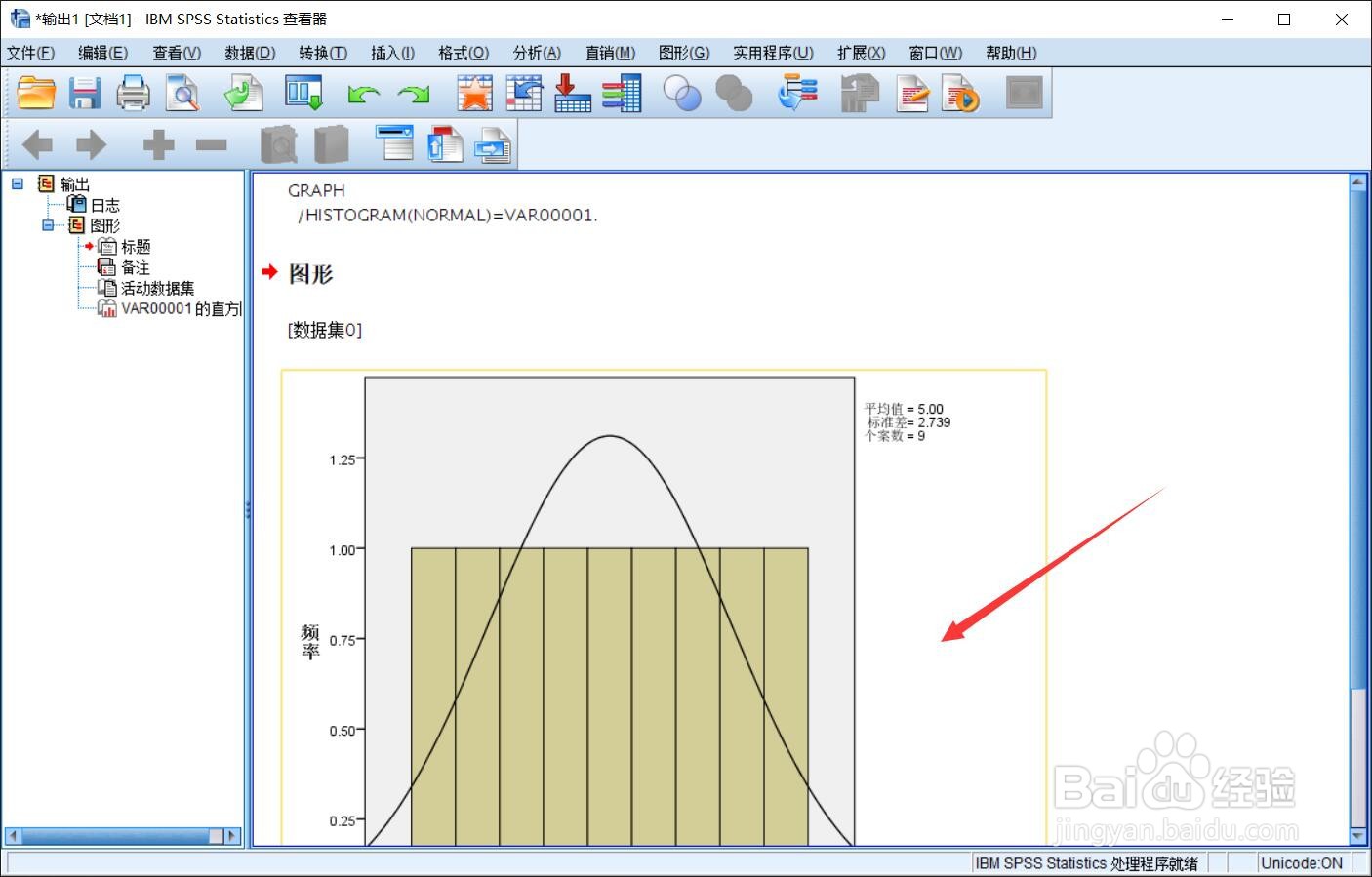Screen dimensions: 1372x877
Task: Click the 平均值 = 5.00 chart label
Action: (x=904, y=409)
